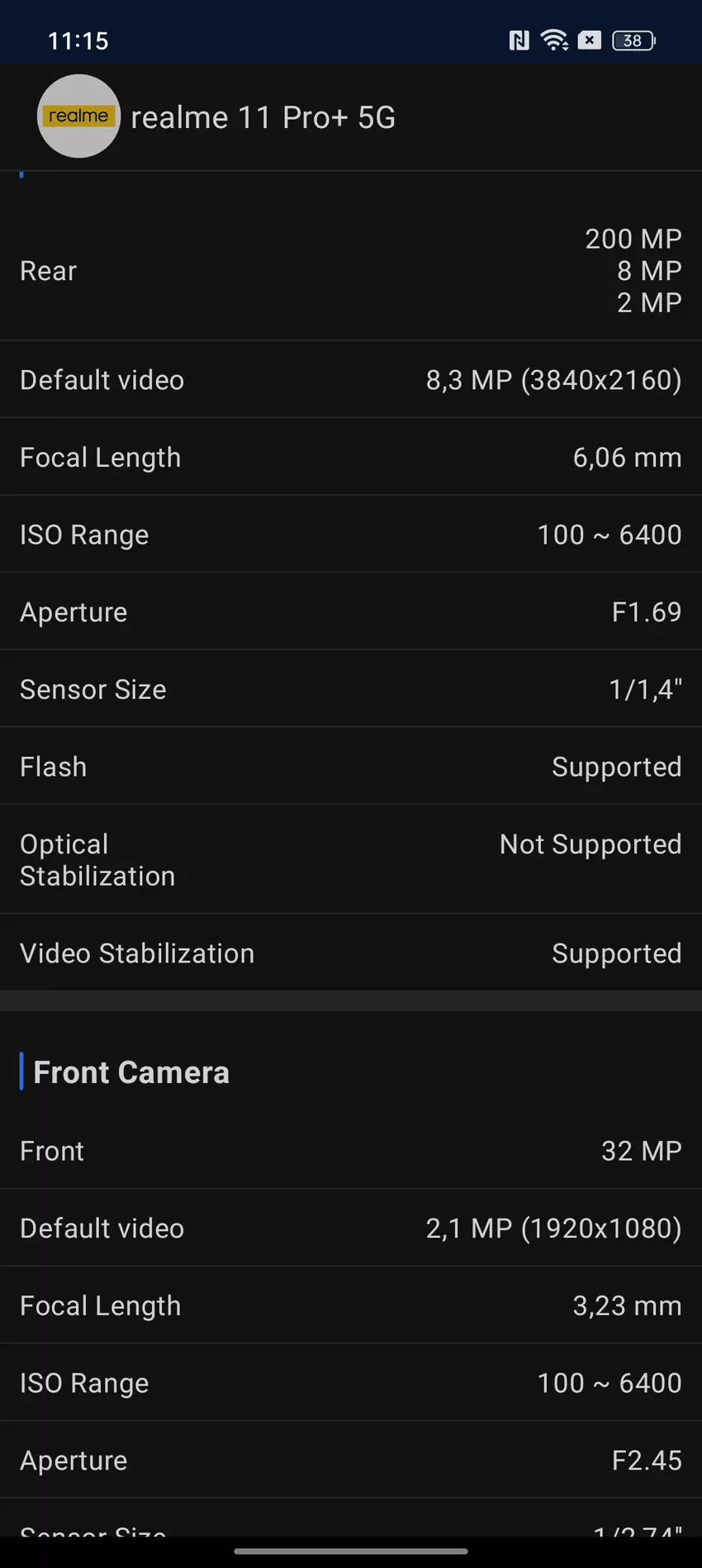Tap the Wi-Fi status icon
The width and height of the screenshot is (702, 1568).
point(554,40)
